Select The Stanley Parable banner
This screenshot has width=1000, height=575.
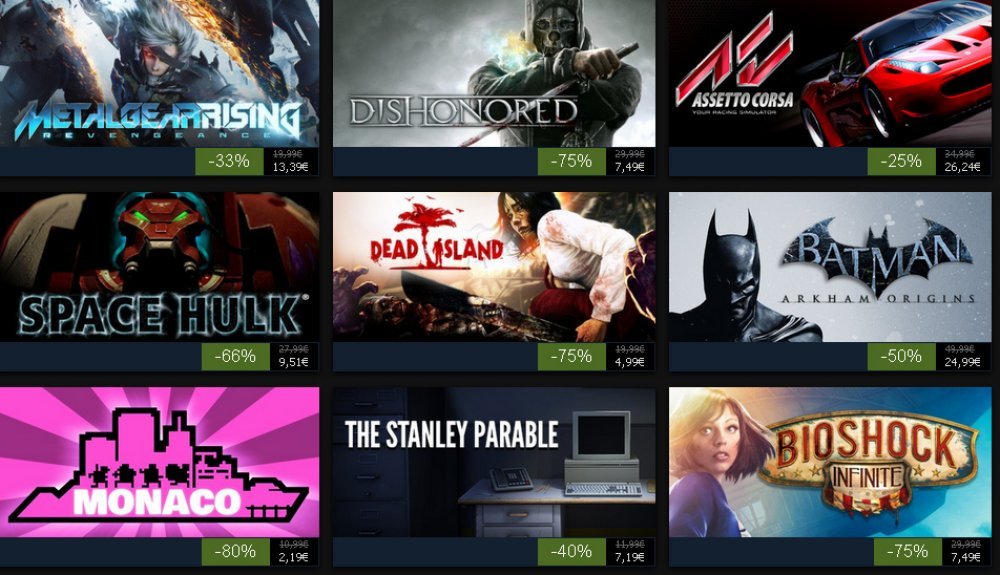[x=494, y=462]
